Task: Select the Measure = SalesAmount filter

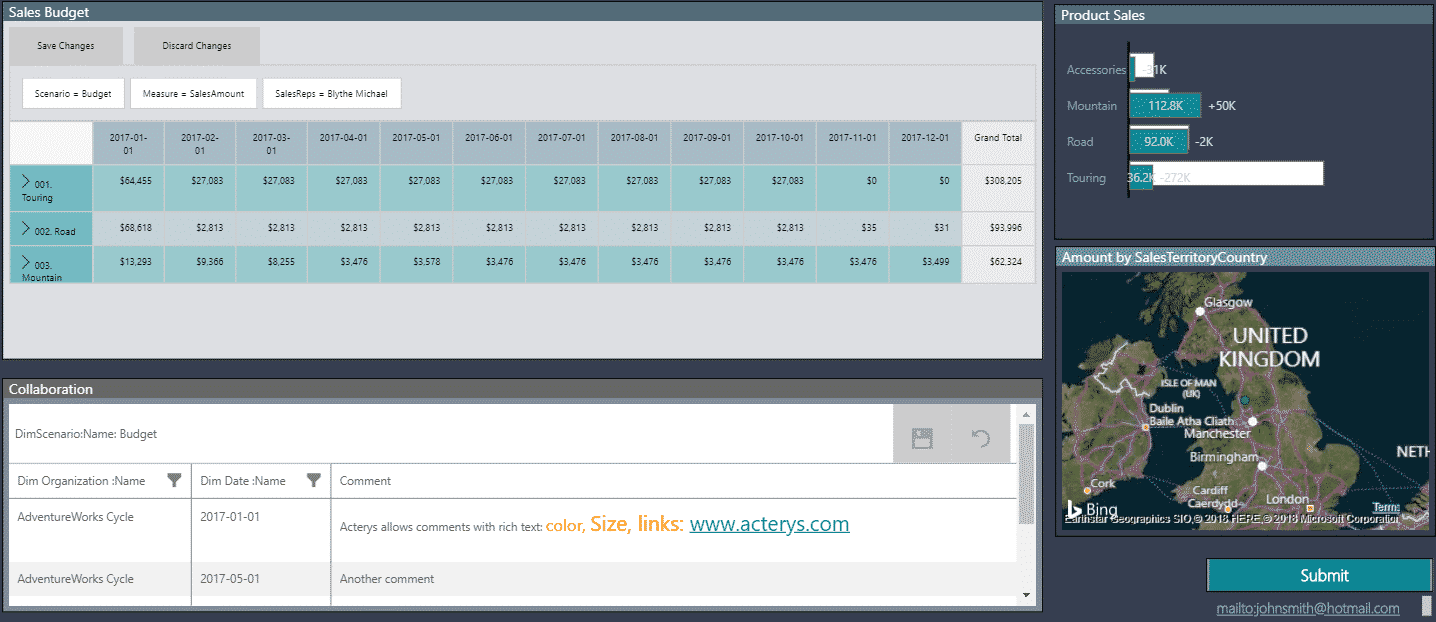Action: (194, 94)
